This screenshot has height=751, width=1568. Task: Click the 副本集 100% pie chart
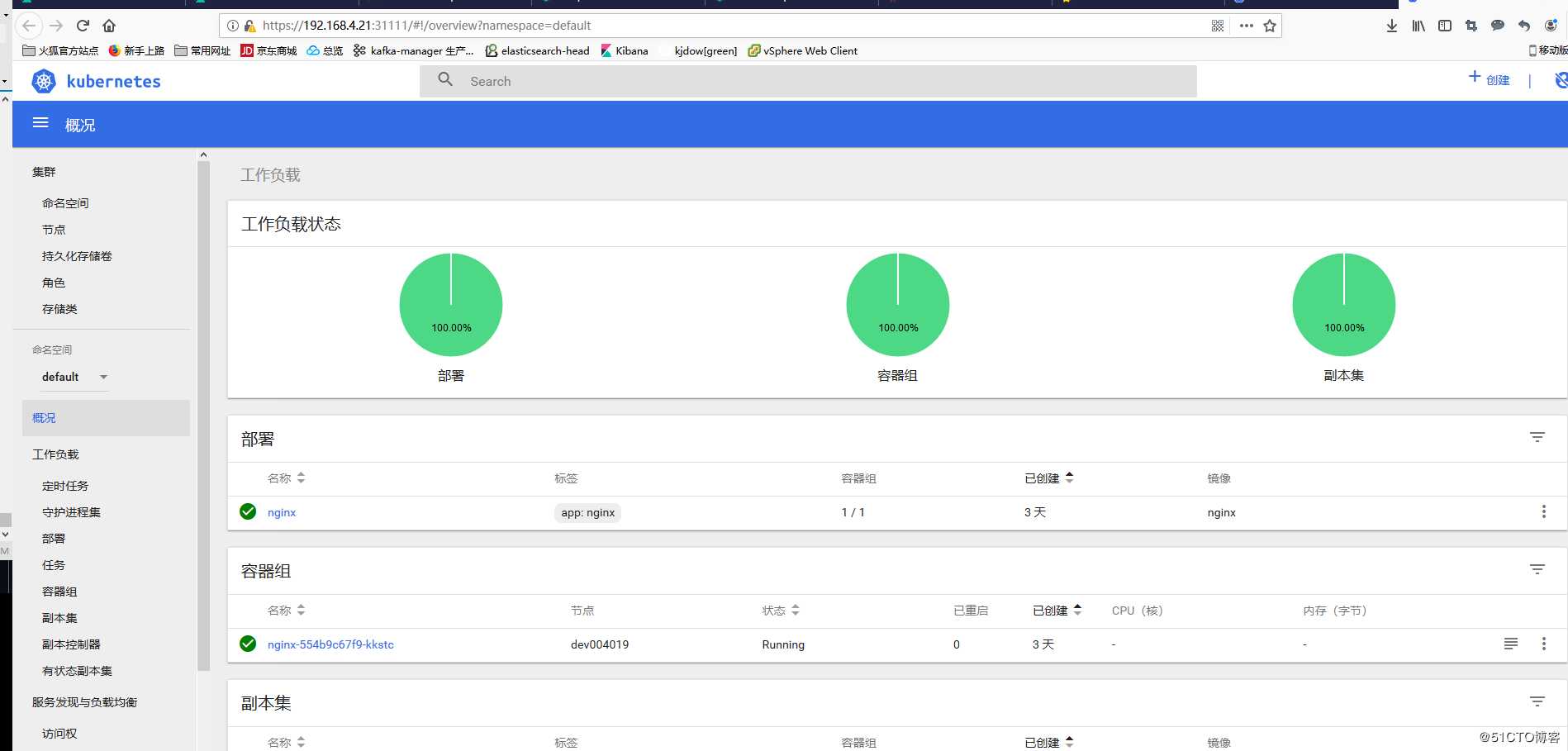click(x=1344, y=305)
